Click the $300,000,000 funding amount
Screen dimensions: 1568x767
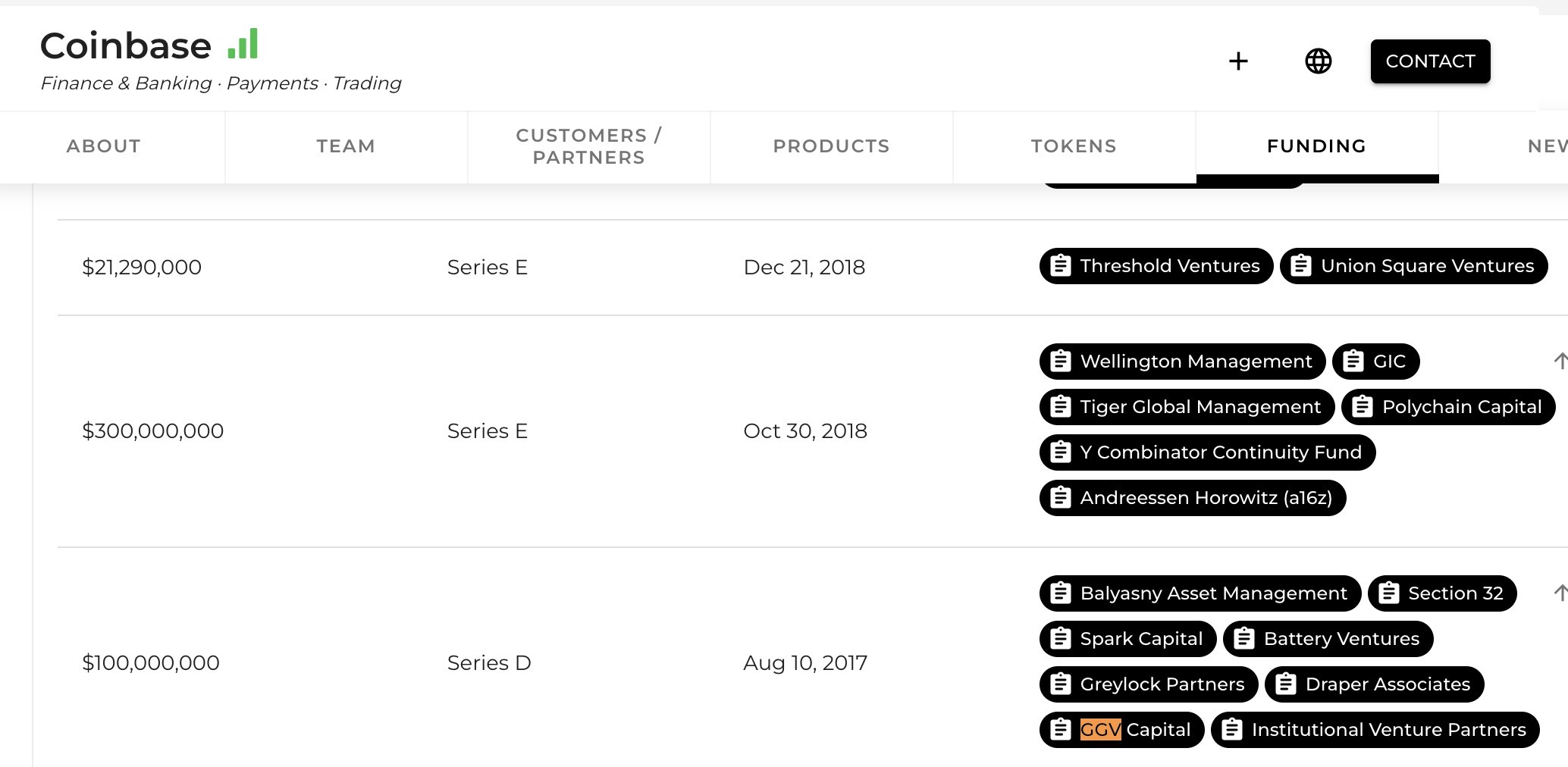[x=152, y=431]
